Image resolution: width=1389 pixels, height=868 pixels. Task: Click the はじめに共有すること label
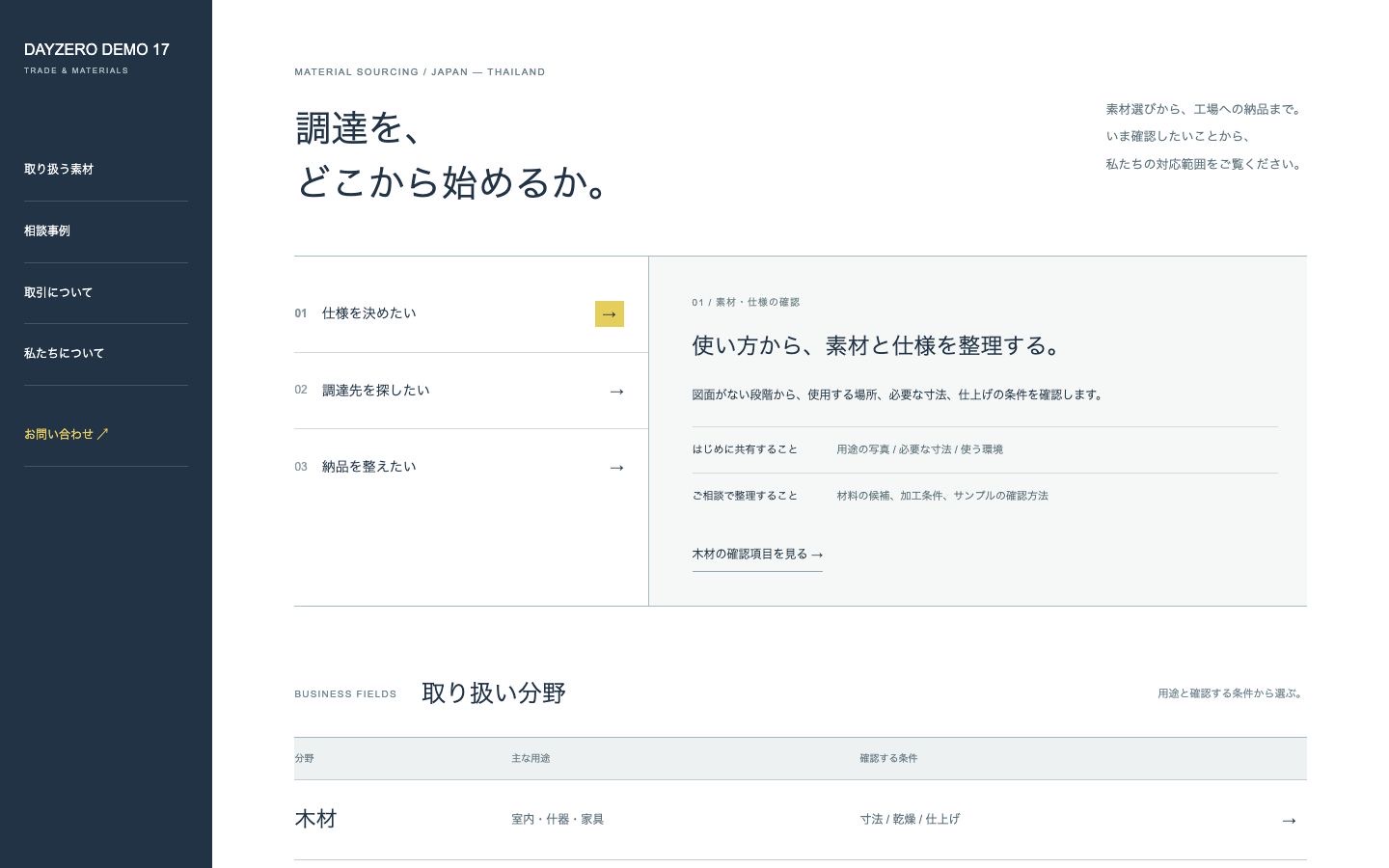[745, 450]
